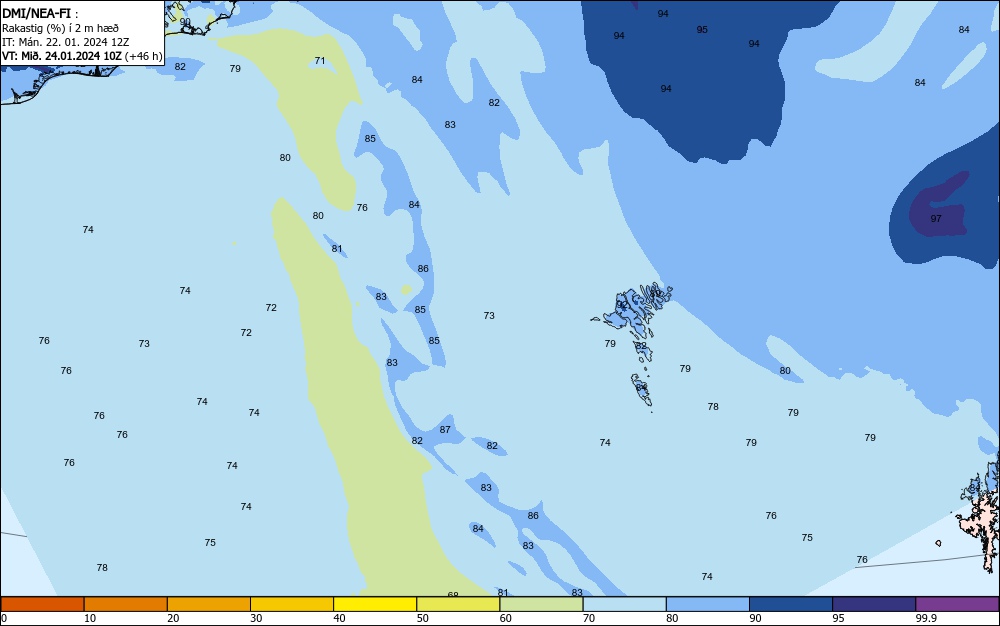Click the Shetland Islands outline at the right edge
The width and height of the screenshot is (1000, 626).
(x=982, y=510)
